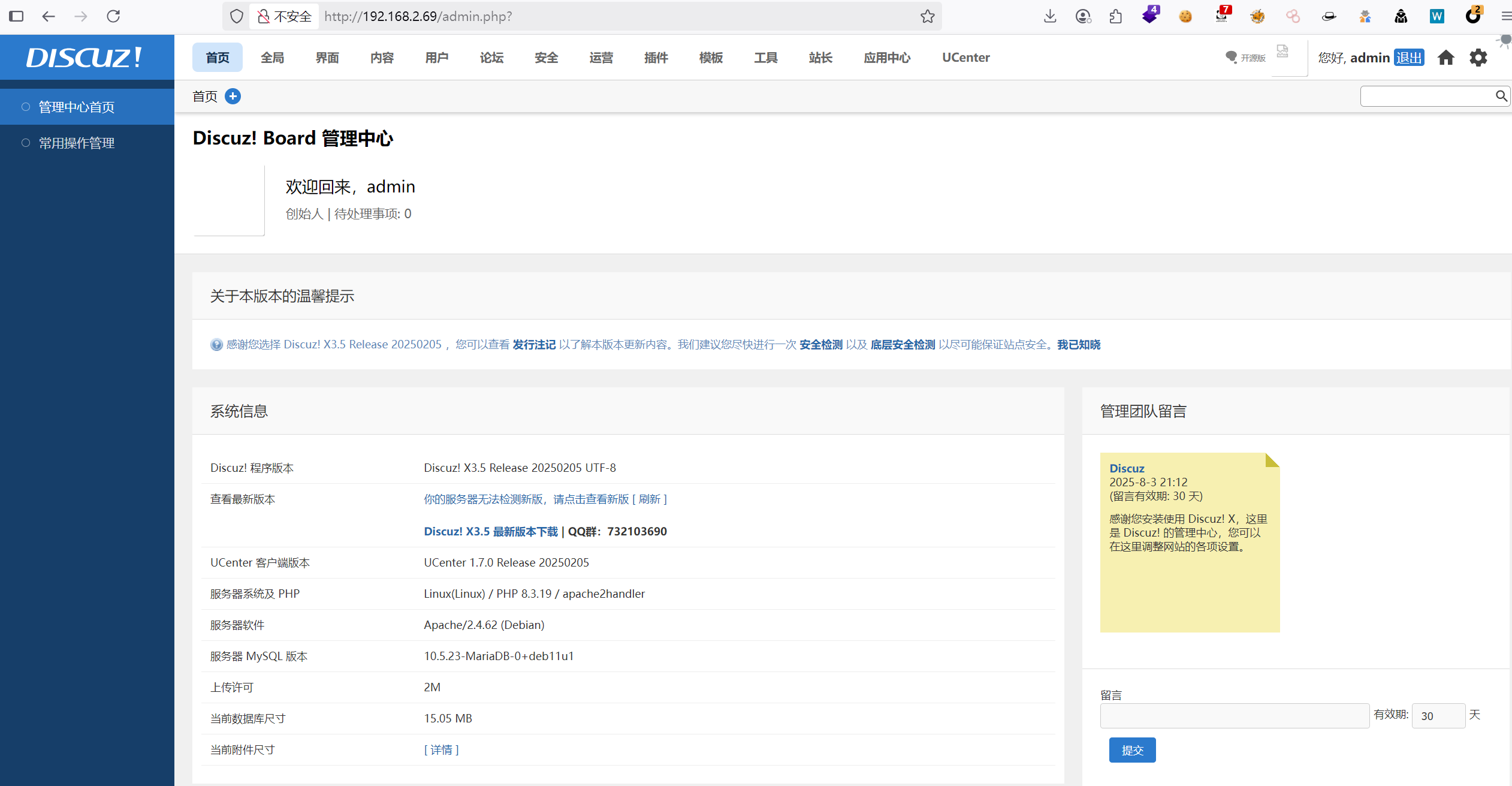This screenshot has height=786, width=1512.
Task: Click the 退出 logout button
Action: 1408,58
